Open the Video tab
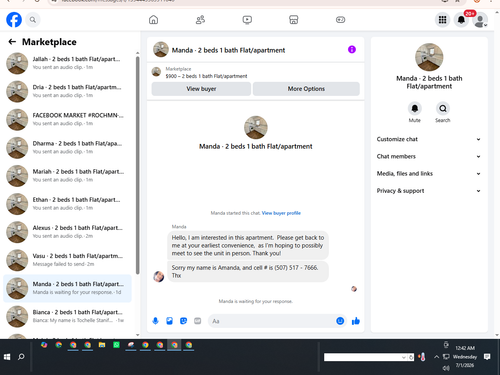Screen dimensions: 500x375 click(x=247, y=20)
